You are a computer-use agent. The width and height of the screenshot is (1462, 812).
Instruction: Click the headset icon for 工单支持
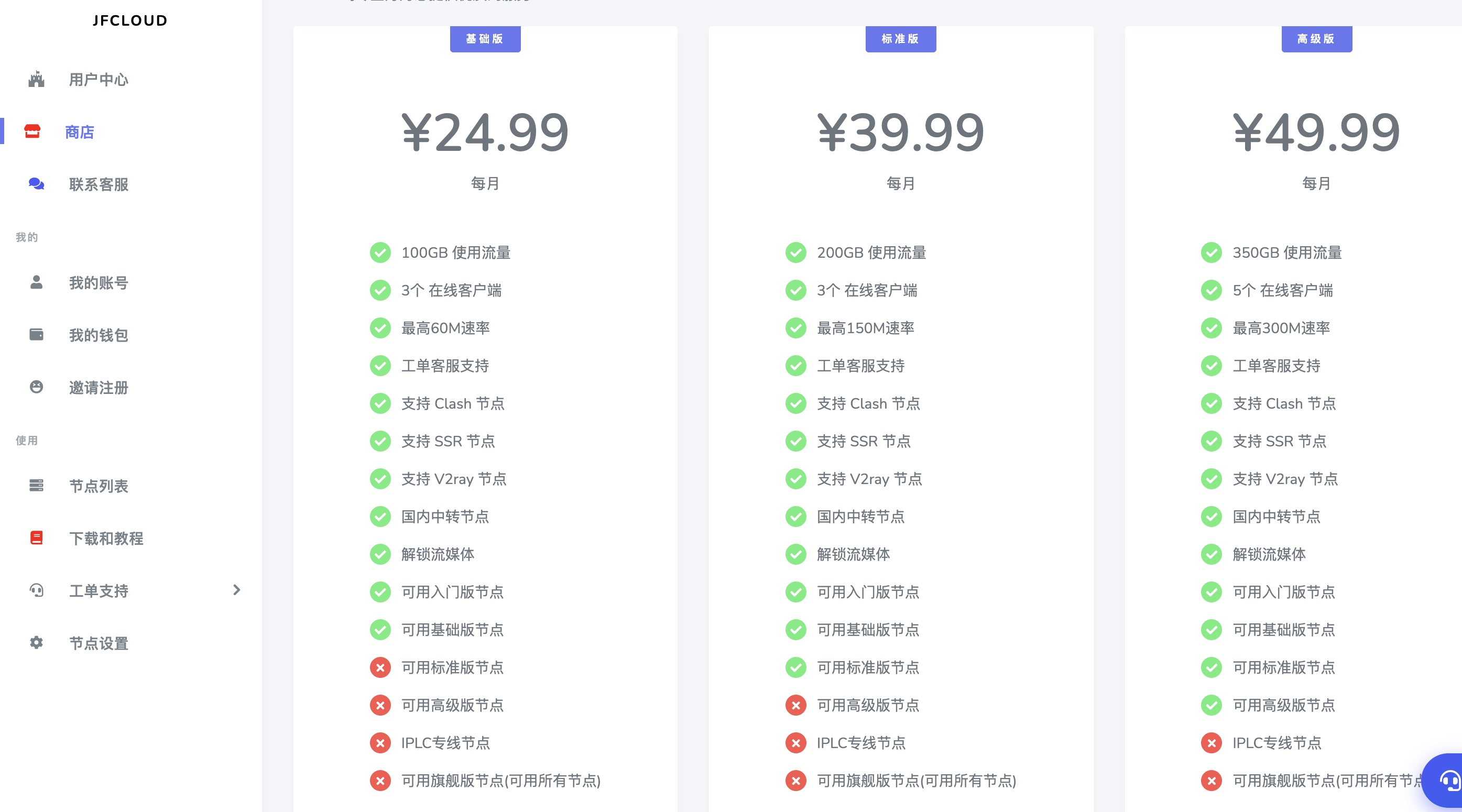[x=36, y=590]
